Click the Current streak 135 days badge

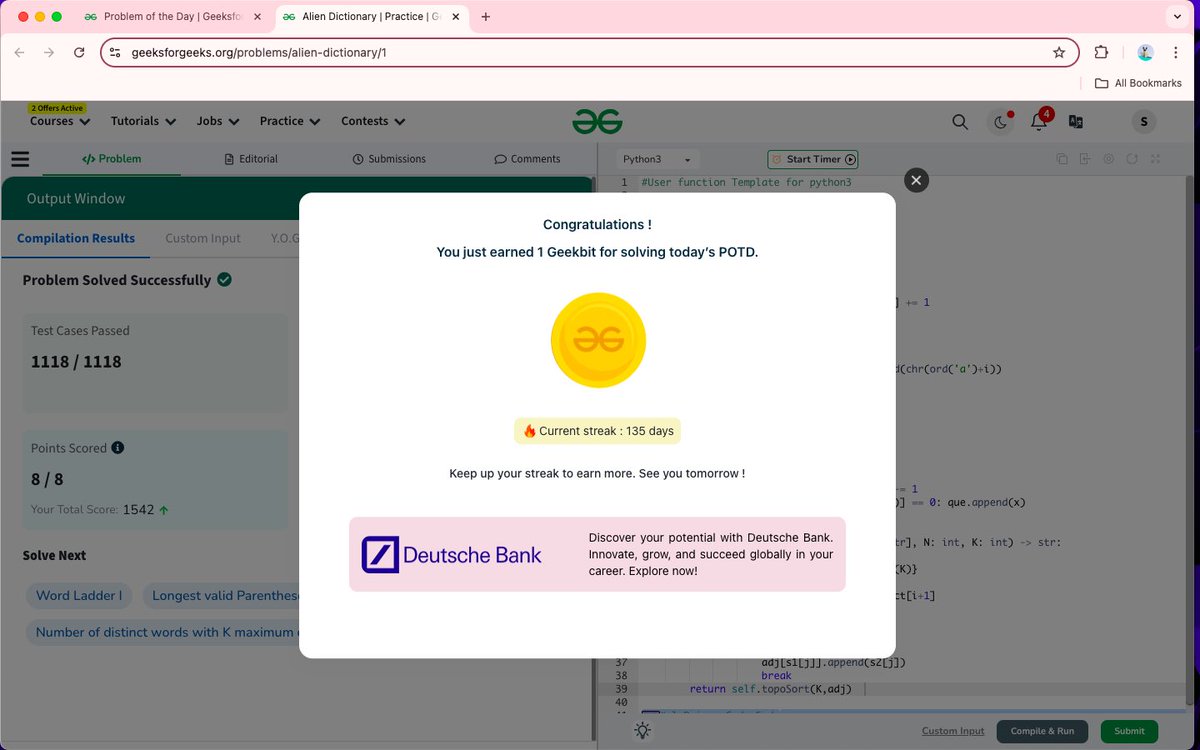597,431
